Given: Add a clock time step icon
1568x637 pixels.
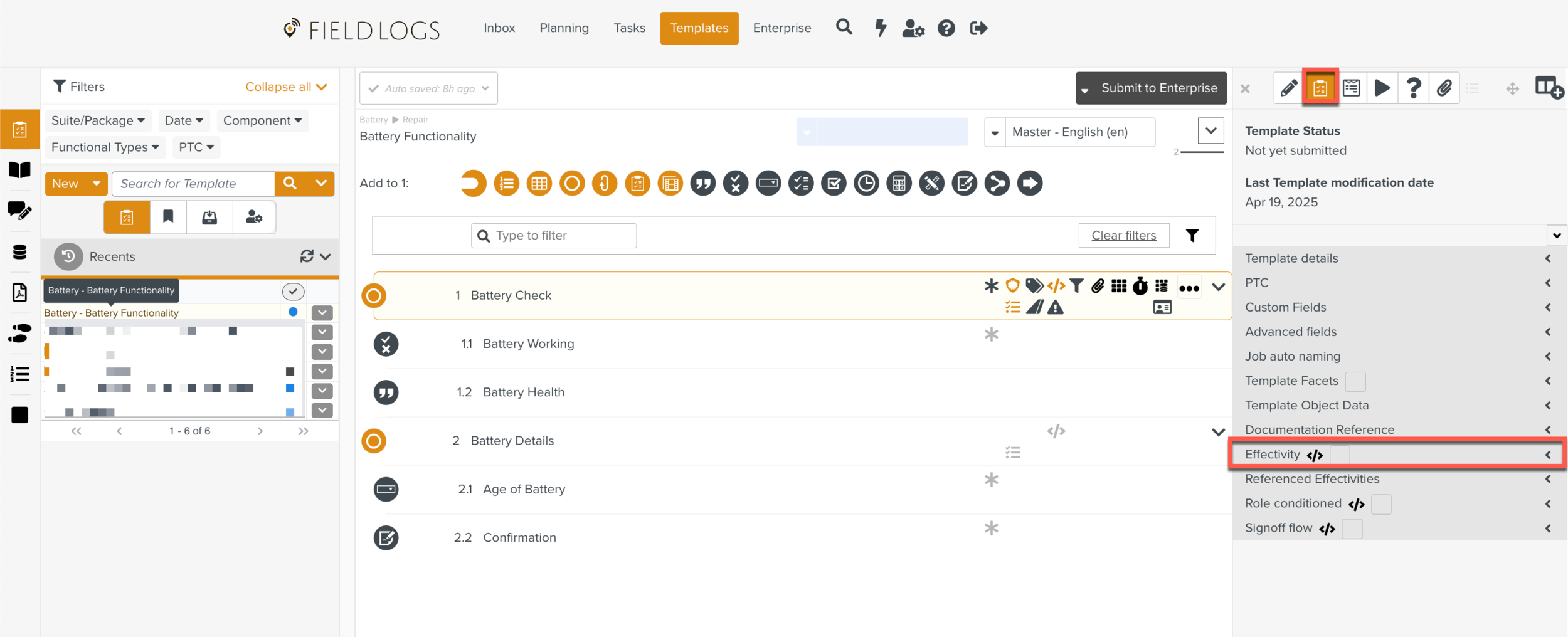Looking at the screenshot, I should [866, 184].
